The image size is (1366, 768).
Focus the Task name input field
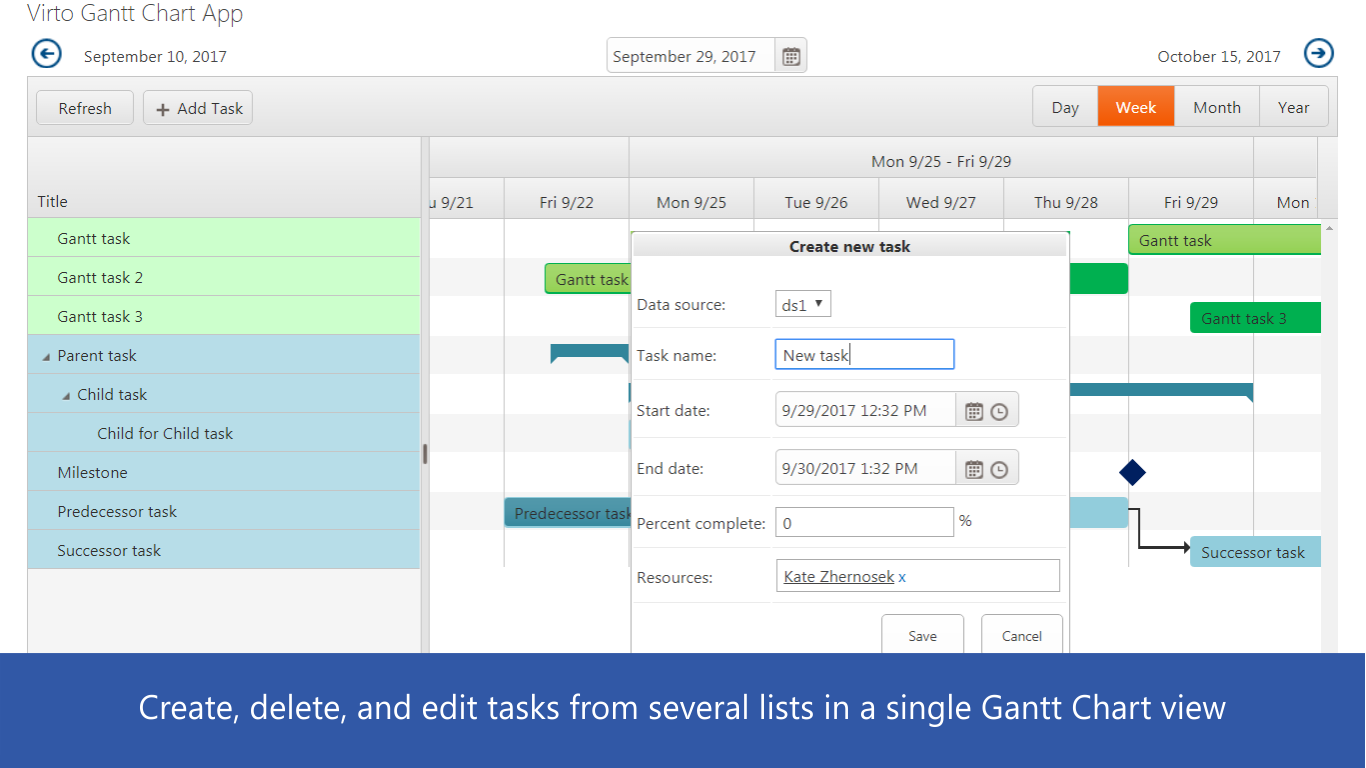pyautogui.click(x=864, y=355)
